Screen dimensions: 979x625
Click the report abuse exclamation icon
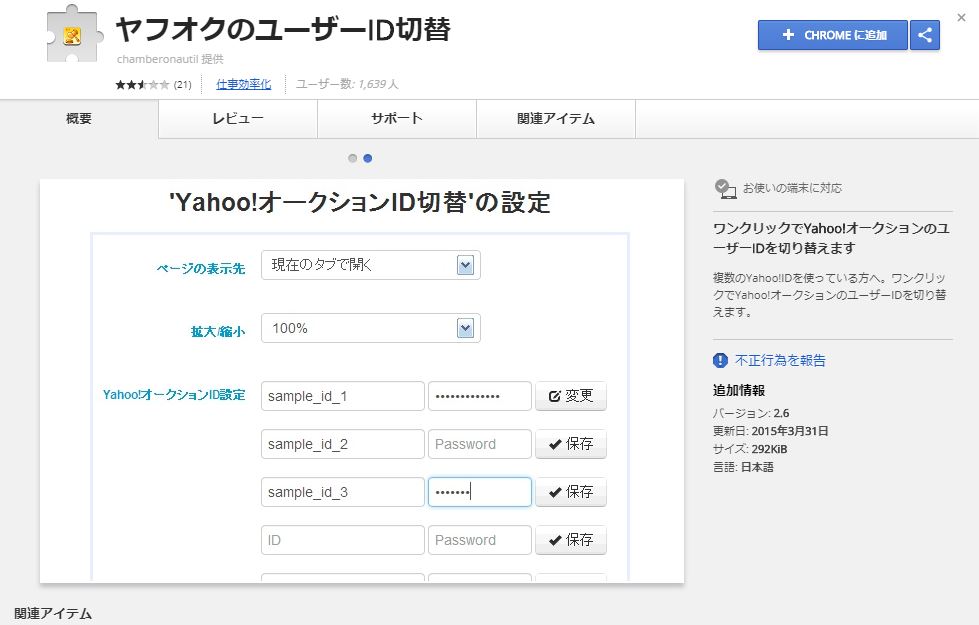pyautogui.click(x=720, y=360)
